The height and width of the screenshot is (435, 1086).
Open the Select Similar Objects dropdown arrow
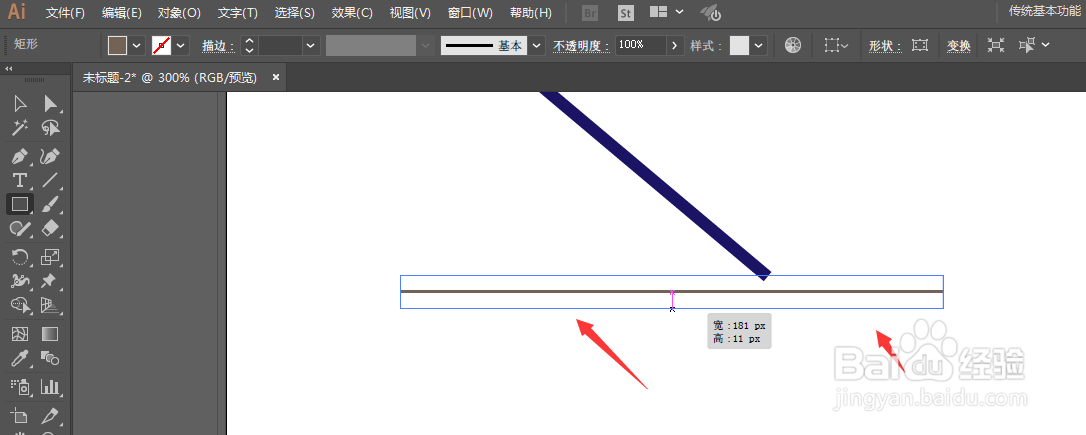[1045, 45]
